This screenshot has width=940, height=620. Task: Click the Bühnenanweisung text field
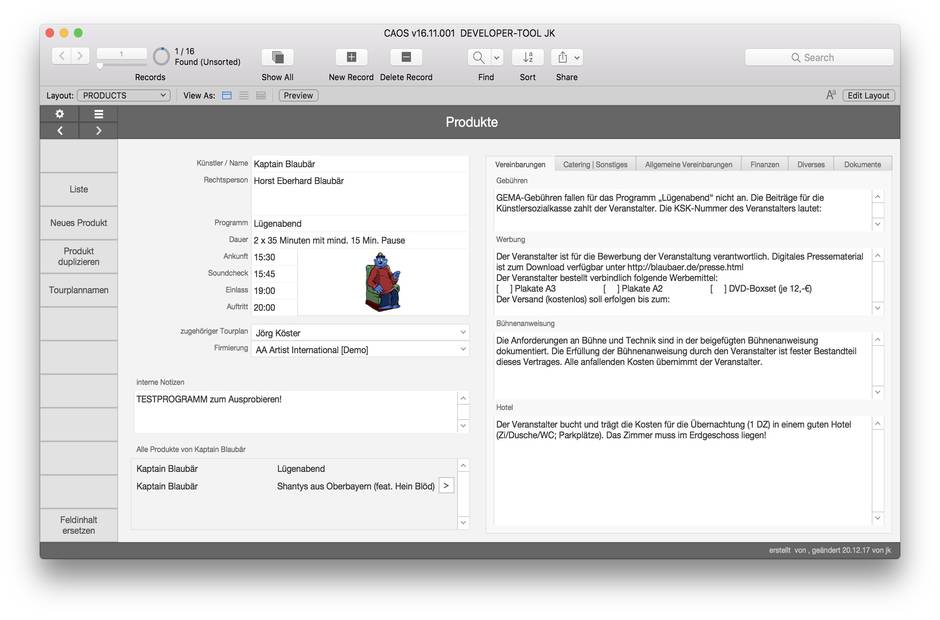tap(682, 365)
